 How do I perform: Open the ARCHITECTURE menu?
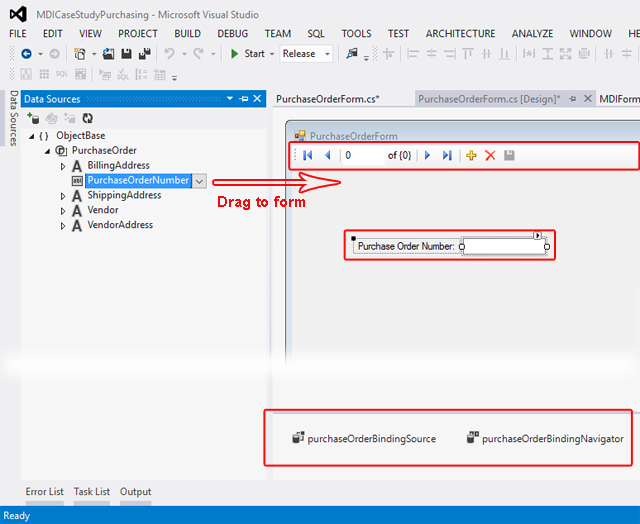point(460,33)
